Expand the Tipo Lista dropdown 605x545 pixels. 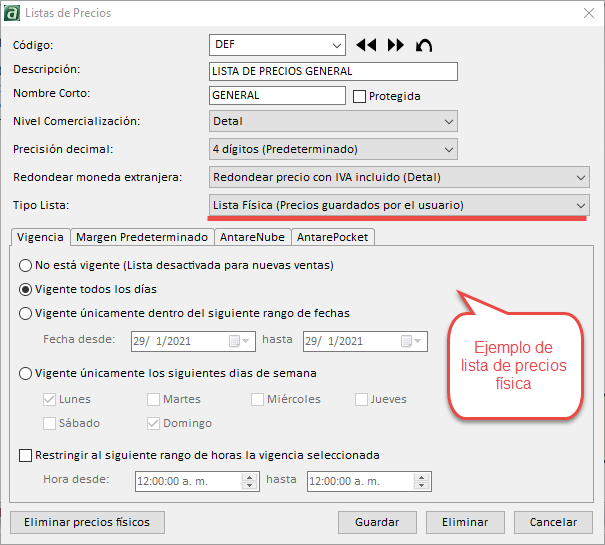580,205
